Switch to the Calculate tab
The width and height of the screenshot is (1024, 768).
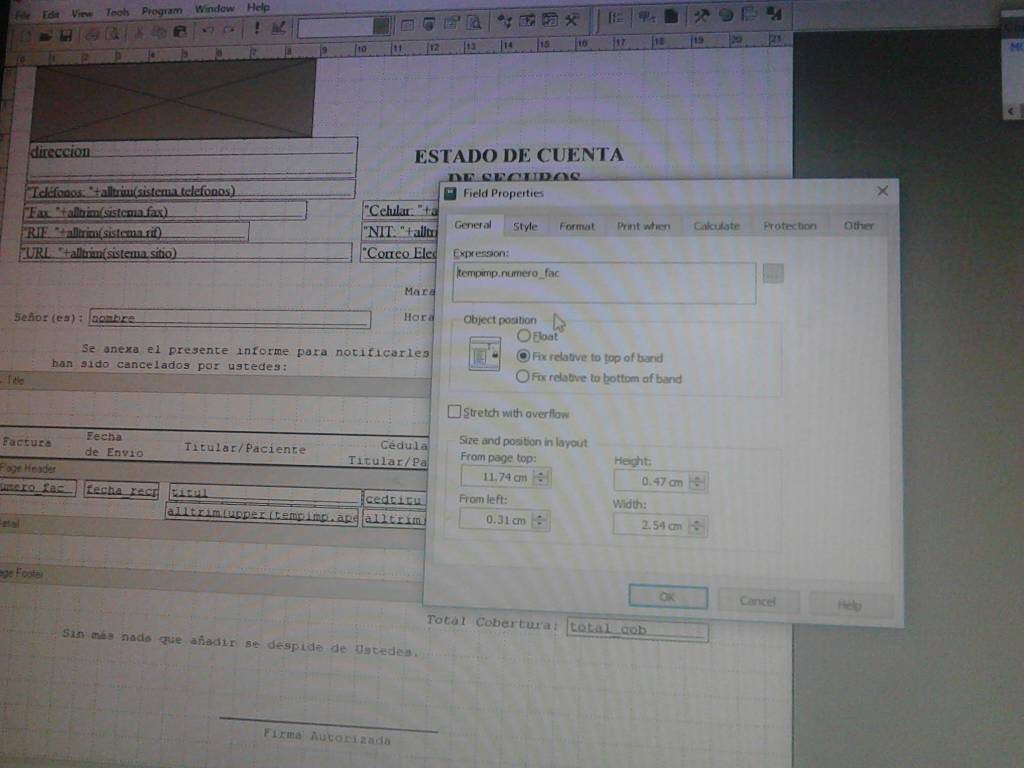[x=716, y=226]
